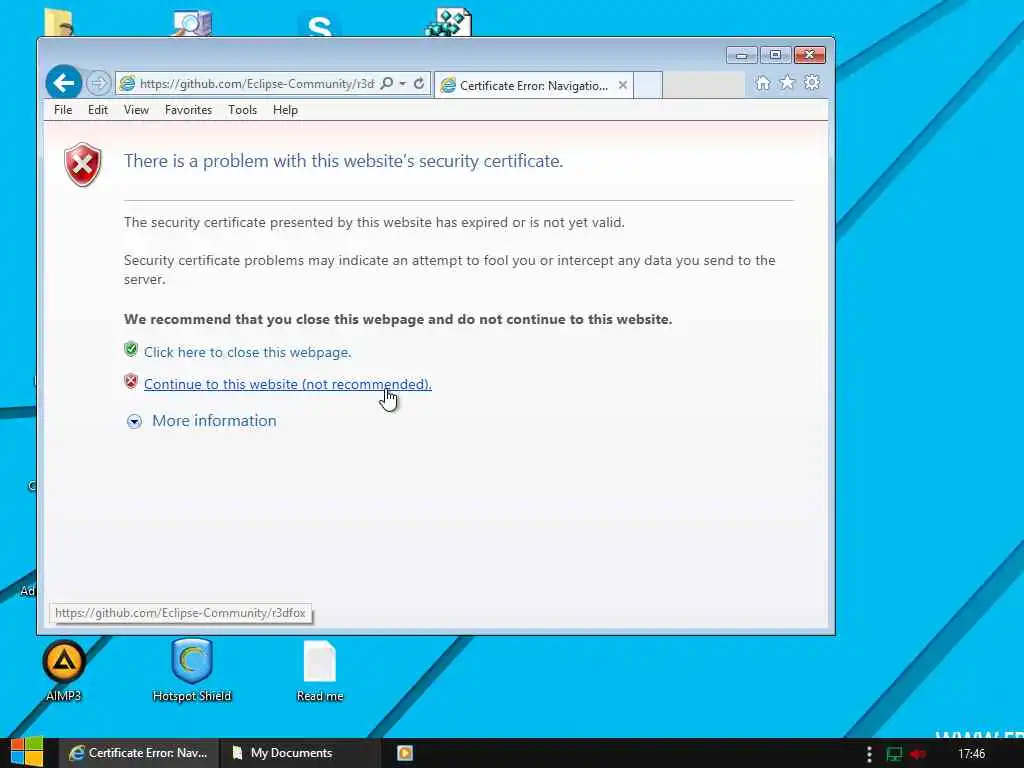
Task: Select the magnifier desktop icon
Action: click(x=192, y=23)
